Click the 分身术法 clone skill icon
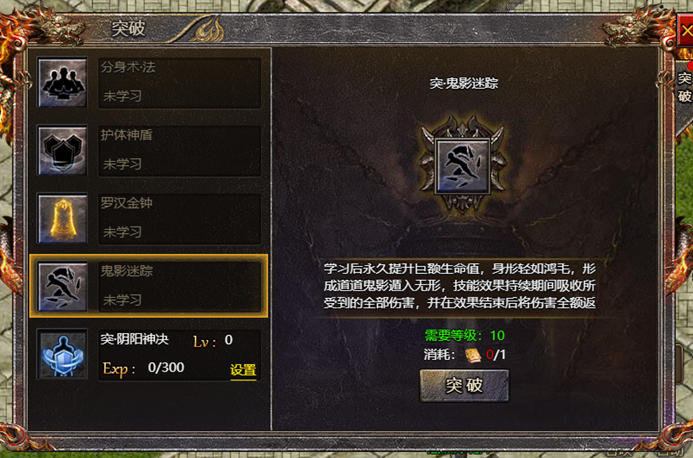The height and width of the screenshot is (458, 693). (x=62, y=82)
